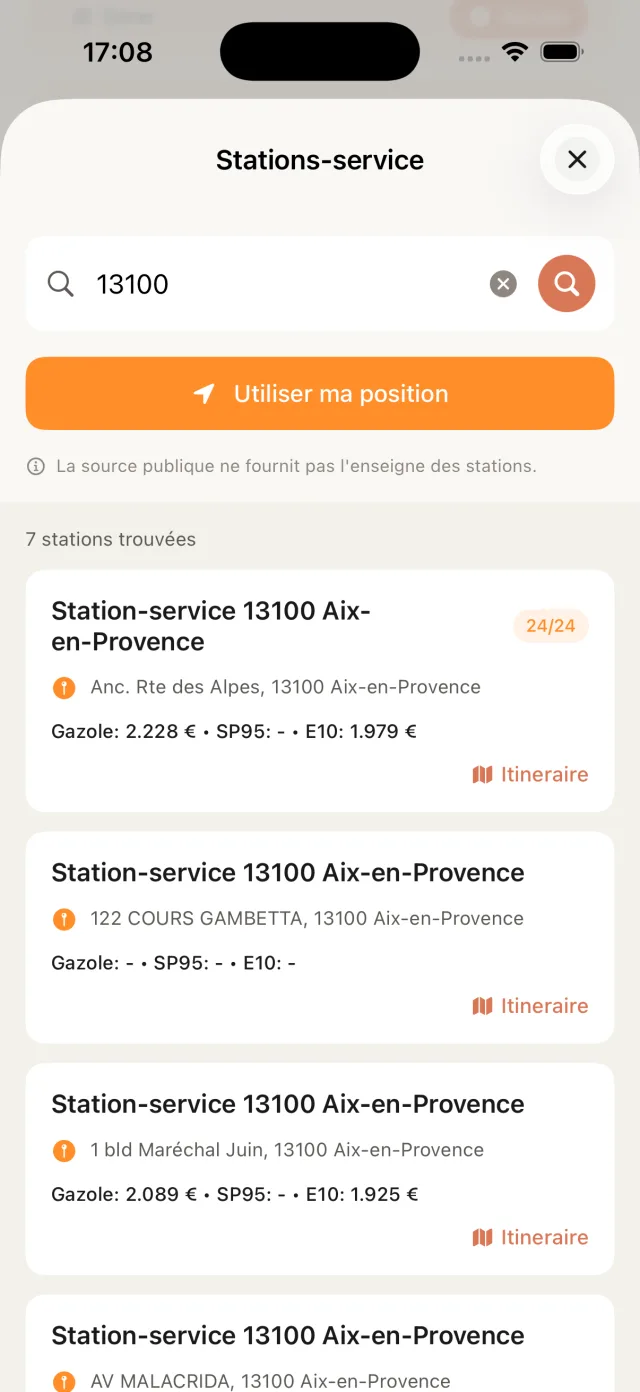Open Itineraire for 122 Cours Gambetta
The image size is (640, 1392).
[x=530, y=1006]
